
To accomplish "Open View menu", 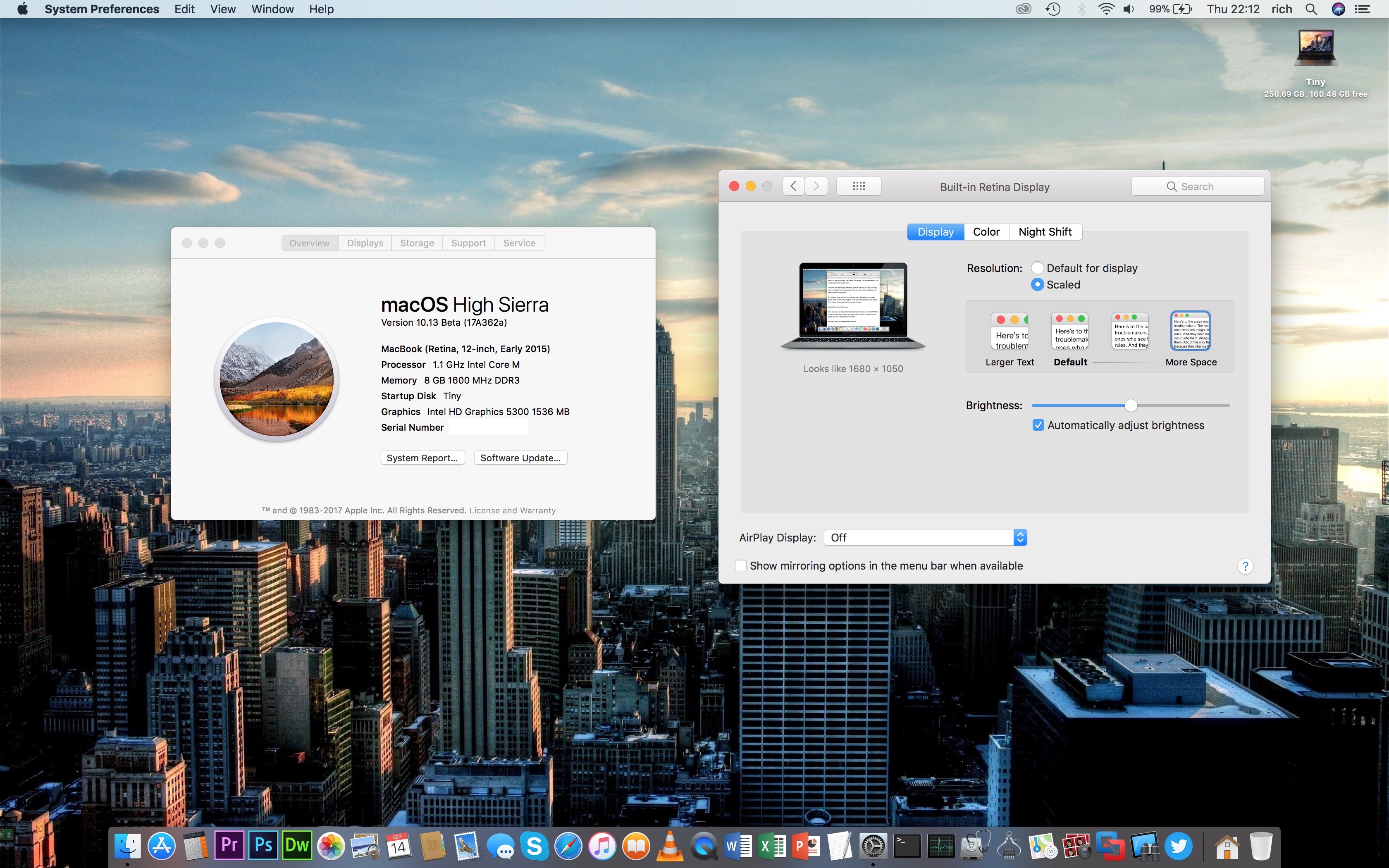I will point(223,9).
